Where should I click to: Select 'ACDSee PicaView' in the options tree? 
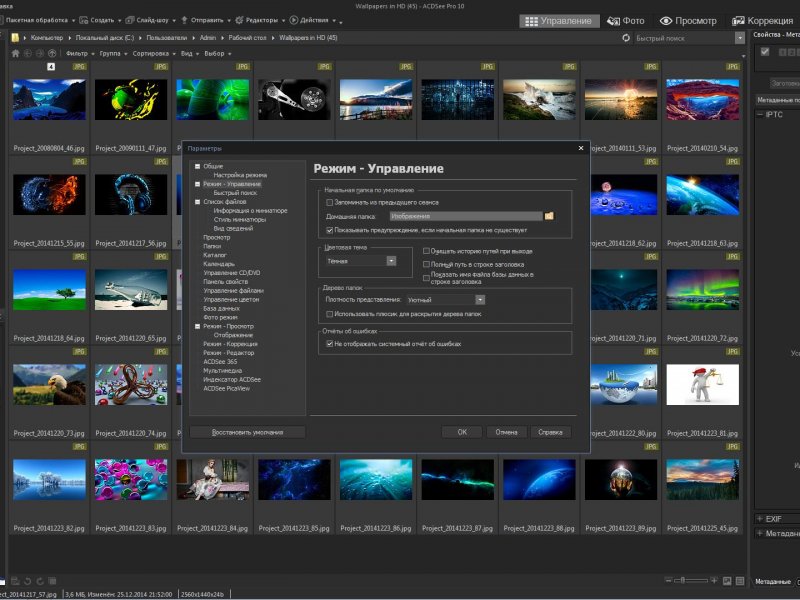[x=227, y=388]
